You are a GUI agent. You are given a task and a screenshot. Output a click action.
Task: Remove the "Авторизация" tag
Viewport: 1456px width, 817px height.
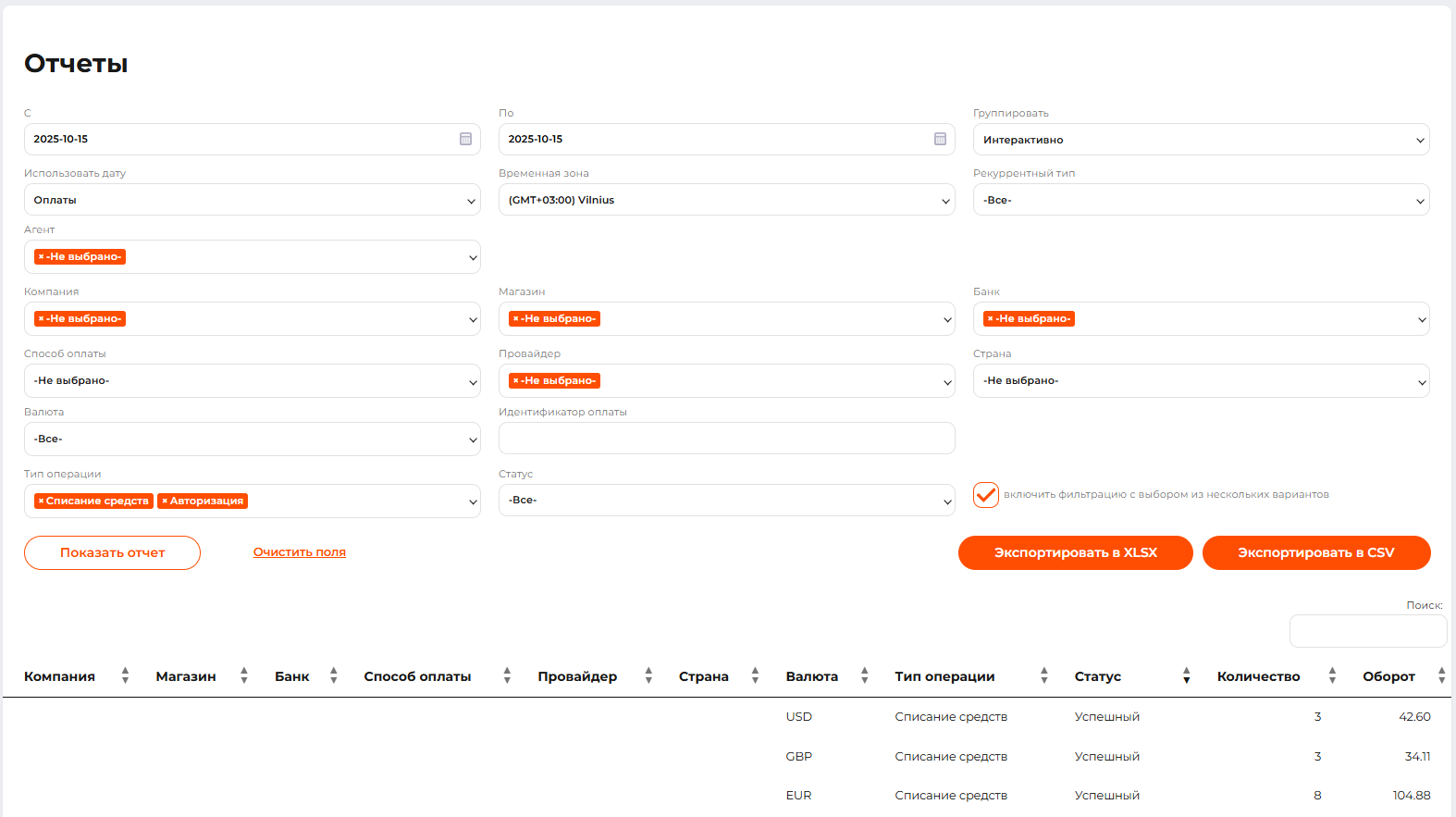[x=165, y=501]
